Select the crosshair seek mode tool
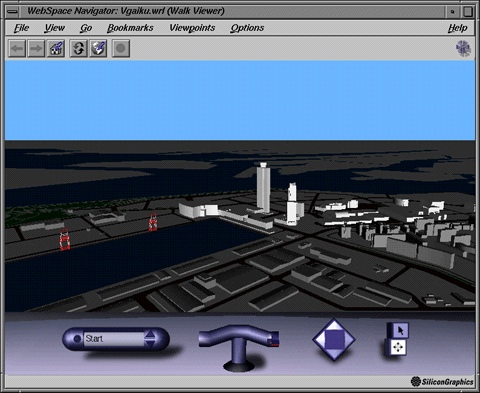The width and height of the screenshot is (480, 393). point(398,347)
